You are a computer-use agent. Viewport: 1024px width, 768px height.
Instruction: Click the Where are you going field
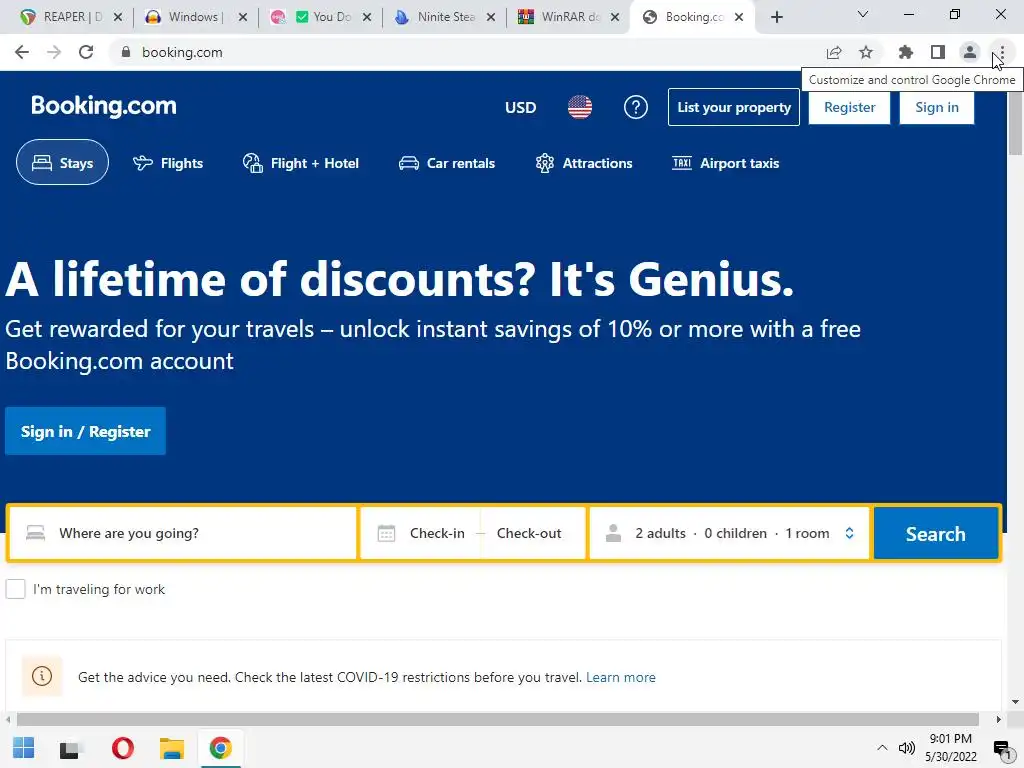184,534
